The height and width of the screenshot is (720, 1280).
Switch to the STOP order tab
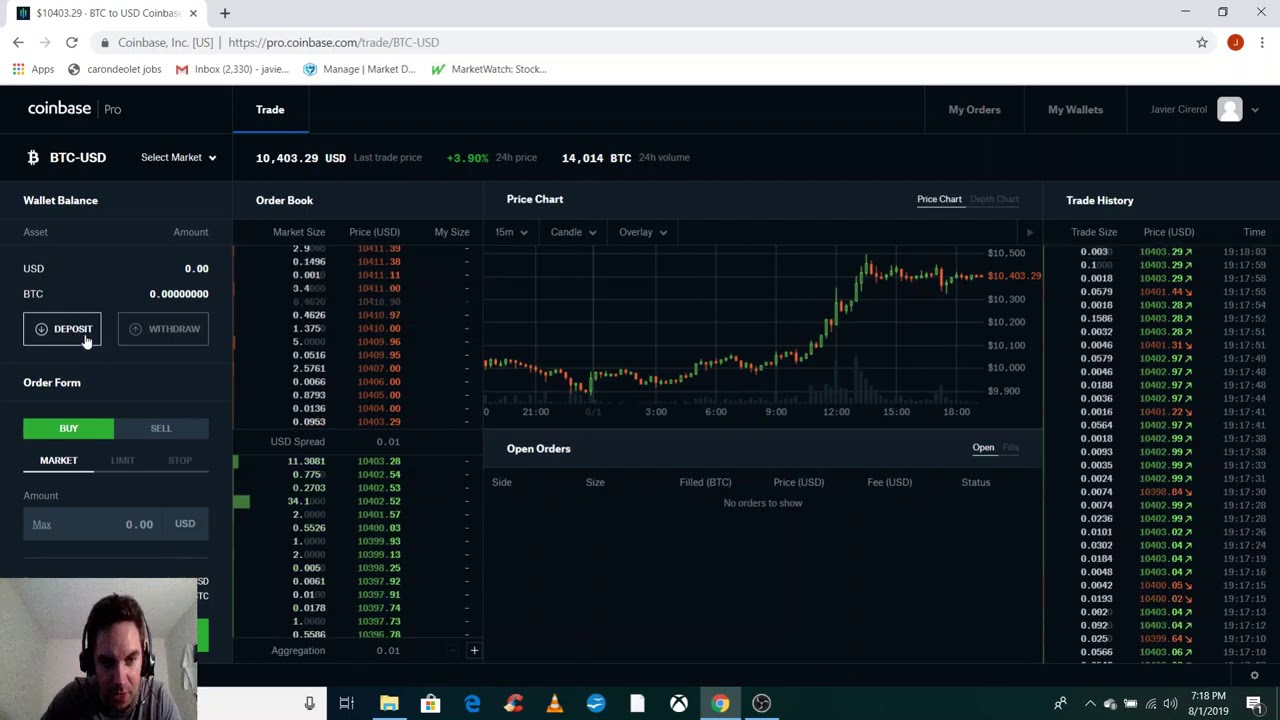[180, 460]
